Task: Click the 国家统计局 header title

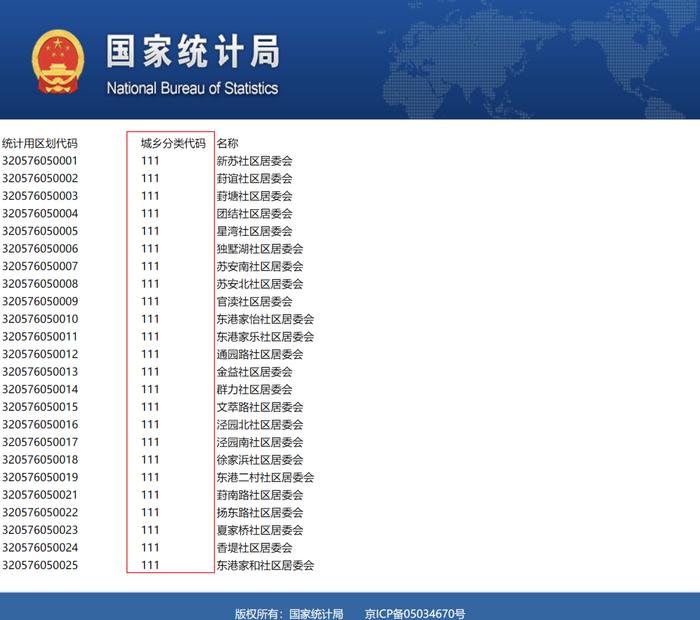Action: 193,52
